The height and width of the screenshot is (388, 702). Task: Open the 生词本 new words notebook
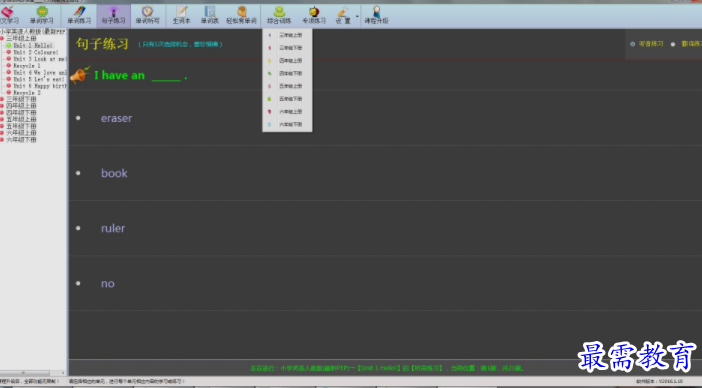[x=182, y=16]
